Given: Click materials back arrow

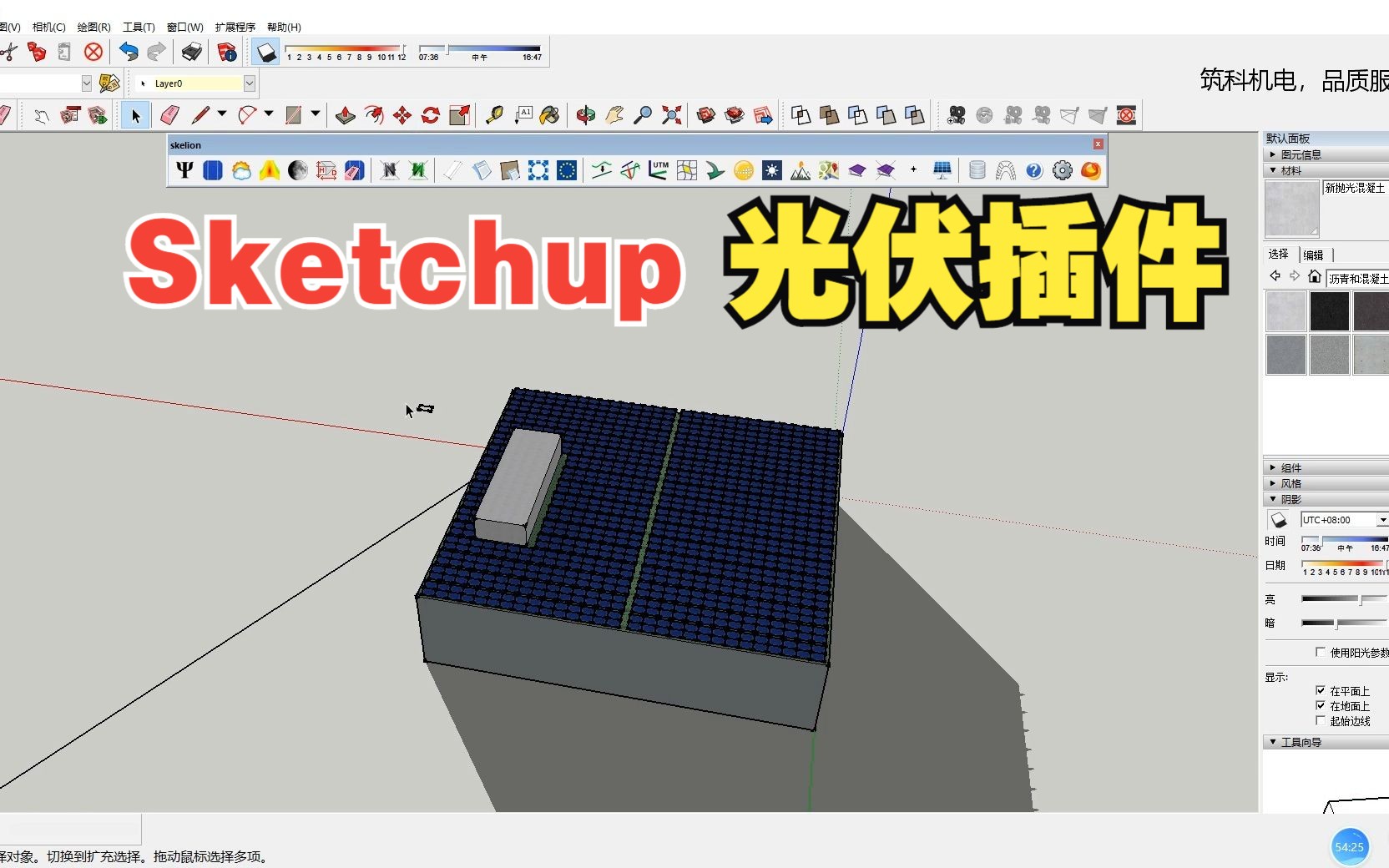Looking at the screenshot, I should tap(1275, 276).
